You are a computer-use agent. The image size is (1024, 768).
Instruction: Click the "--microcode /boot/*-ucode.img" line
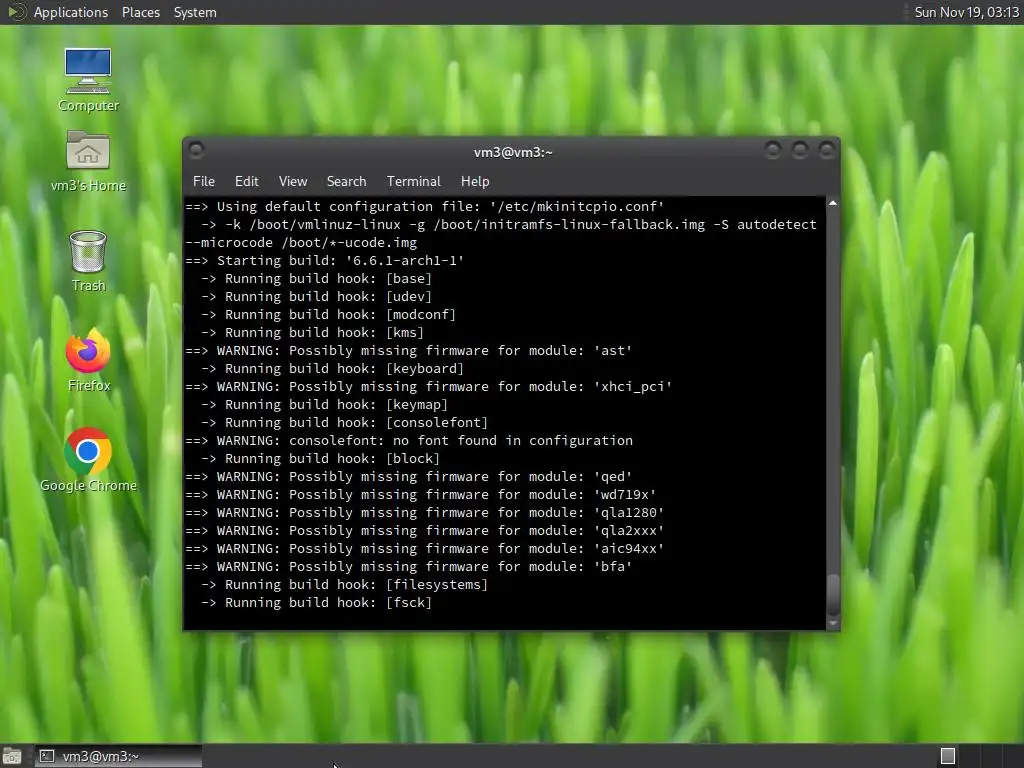[x=301, y=243]
